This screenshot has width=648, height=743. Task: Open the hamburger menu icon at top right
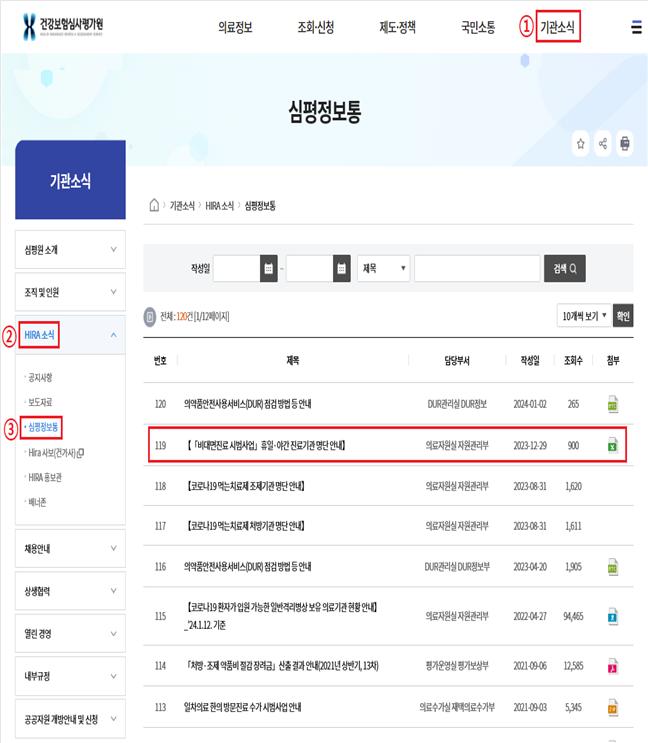(636, 27)
